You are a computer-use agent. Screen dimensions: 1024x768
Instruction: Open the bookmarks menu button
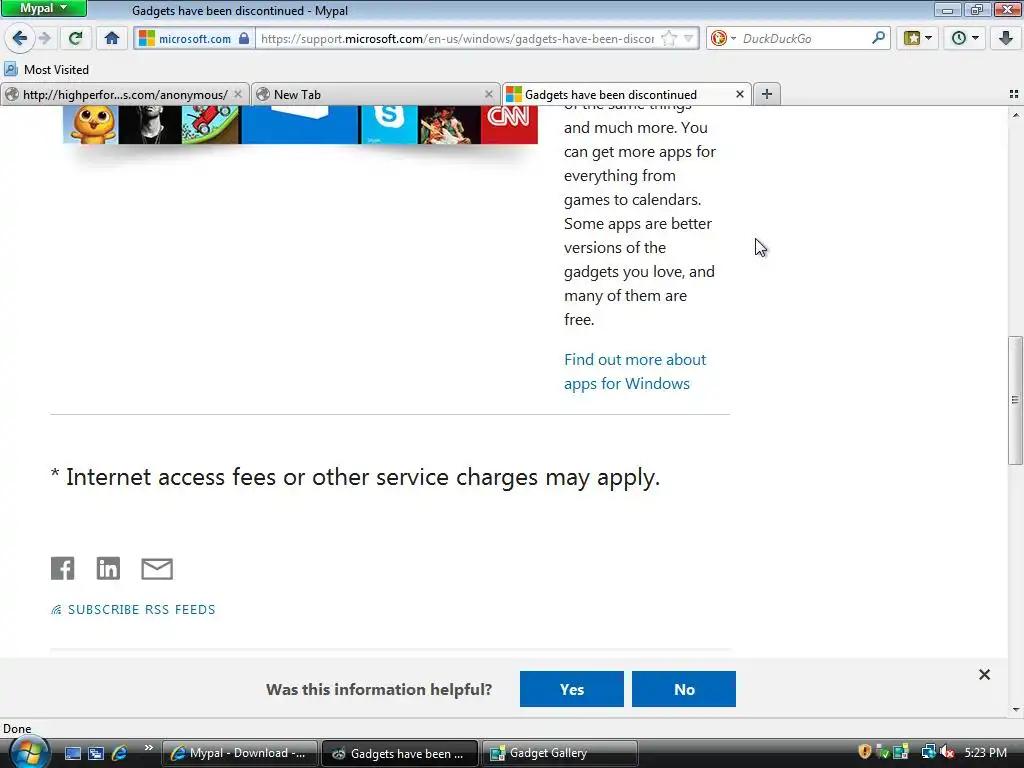(912, 39)
